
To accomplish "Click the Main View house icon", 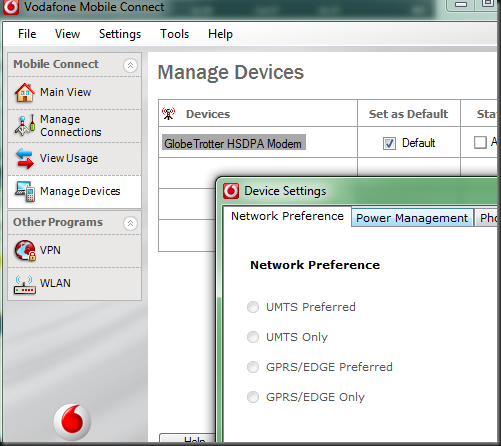I will pos(25,92).
